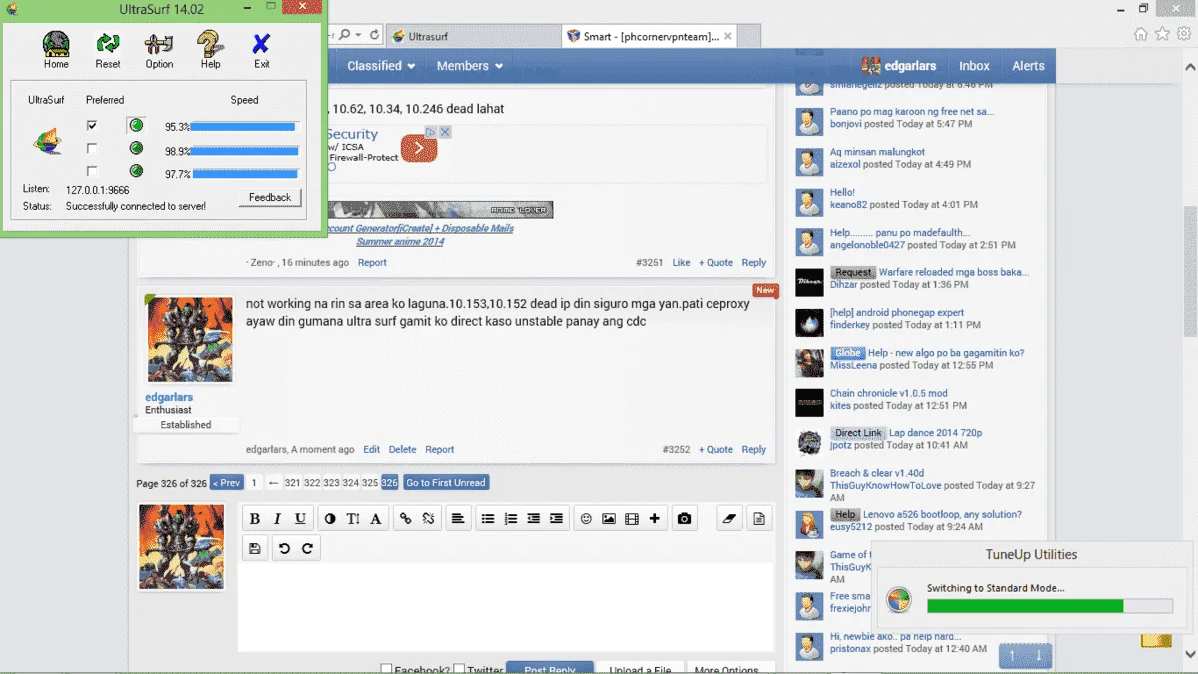Undo last edit in reply editor

tap(284, 548)
